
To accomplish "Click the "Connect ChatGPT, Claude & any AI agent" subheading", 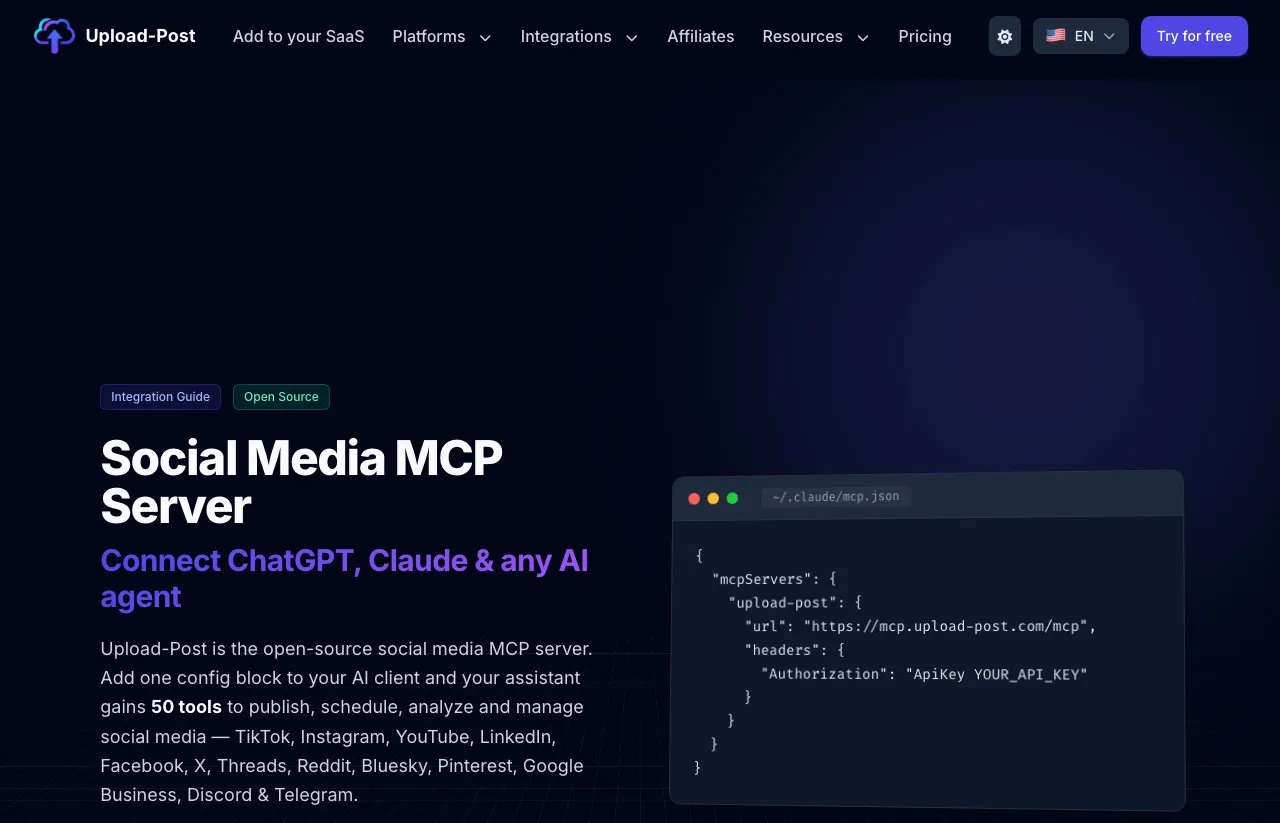I will click(345, 578).
